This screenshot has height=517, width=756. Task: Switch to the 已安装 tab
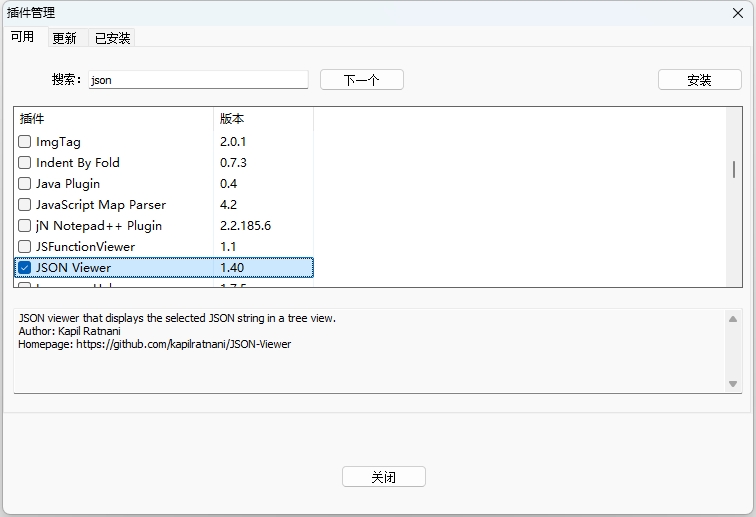(x=112, y=38)
